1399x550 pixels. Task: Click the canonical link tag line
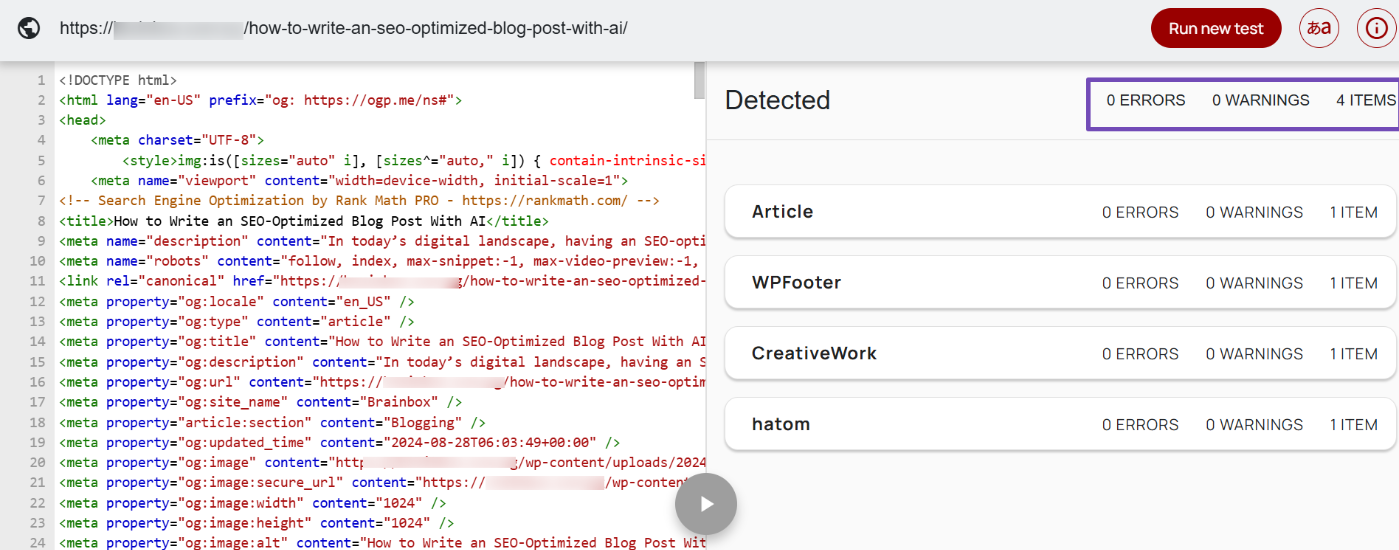[380, 282]
